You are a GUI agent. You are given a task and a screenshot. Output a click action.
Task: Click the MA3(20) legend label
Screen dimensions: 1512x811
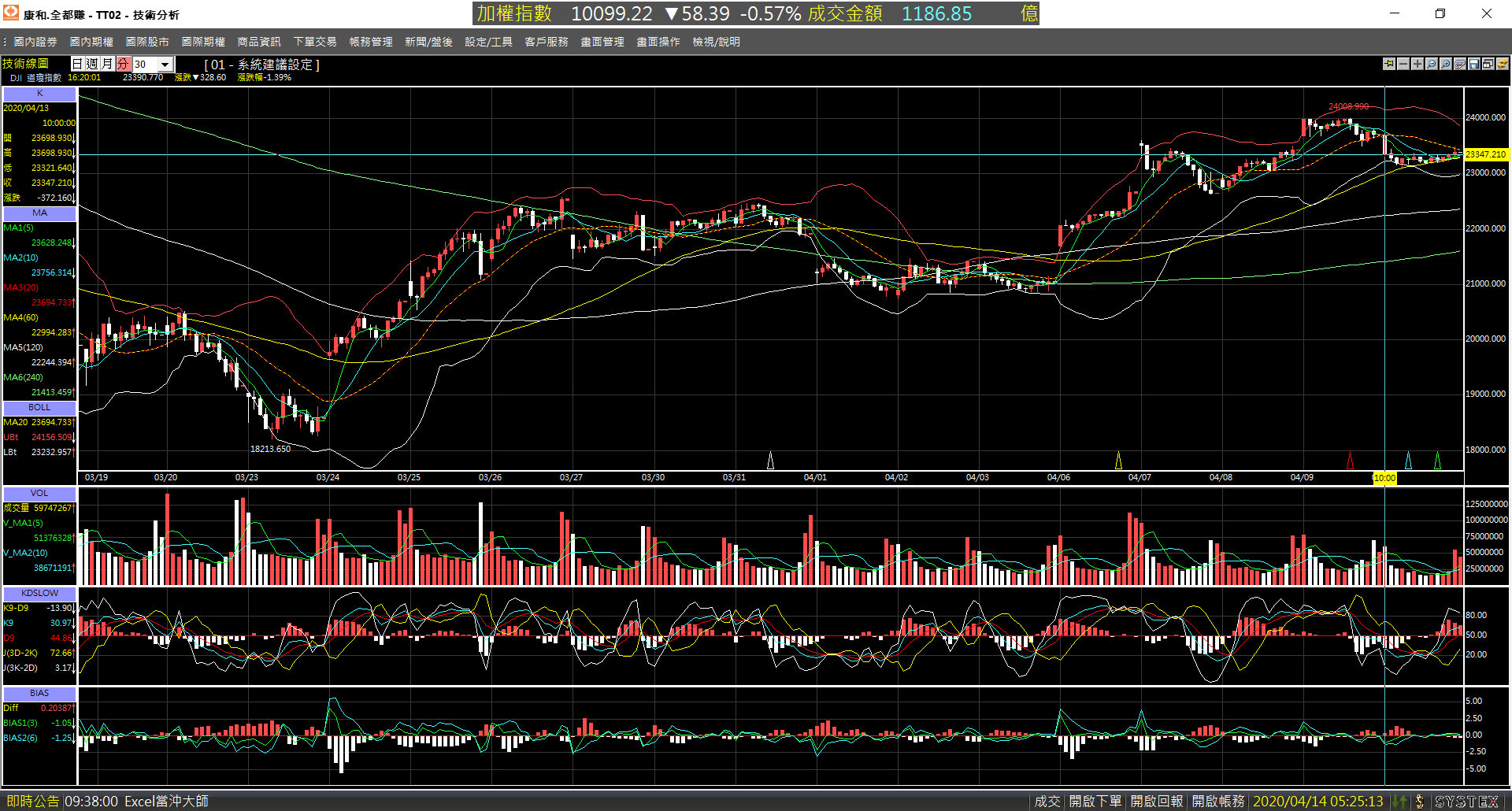pos(20,287)
